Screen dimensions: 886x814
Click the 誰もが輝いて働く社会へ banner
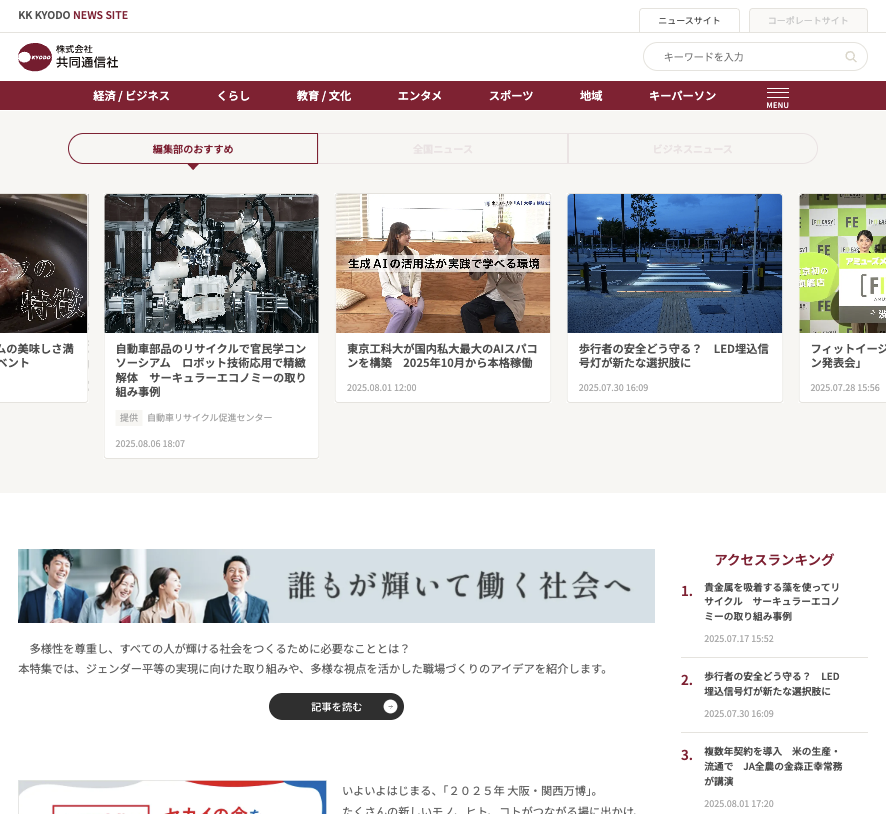tap(336, 586)
